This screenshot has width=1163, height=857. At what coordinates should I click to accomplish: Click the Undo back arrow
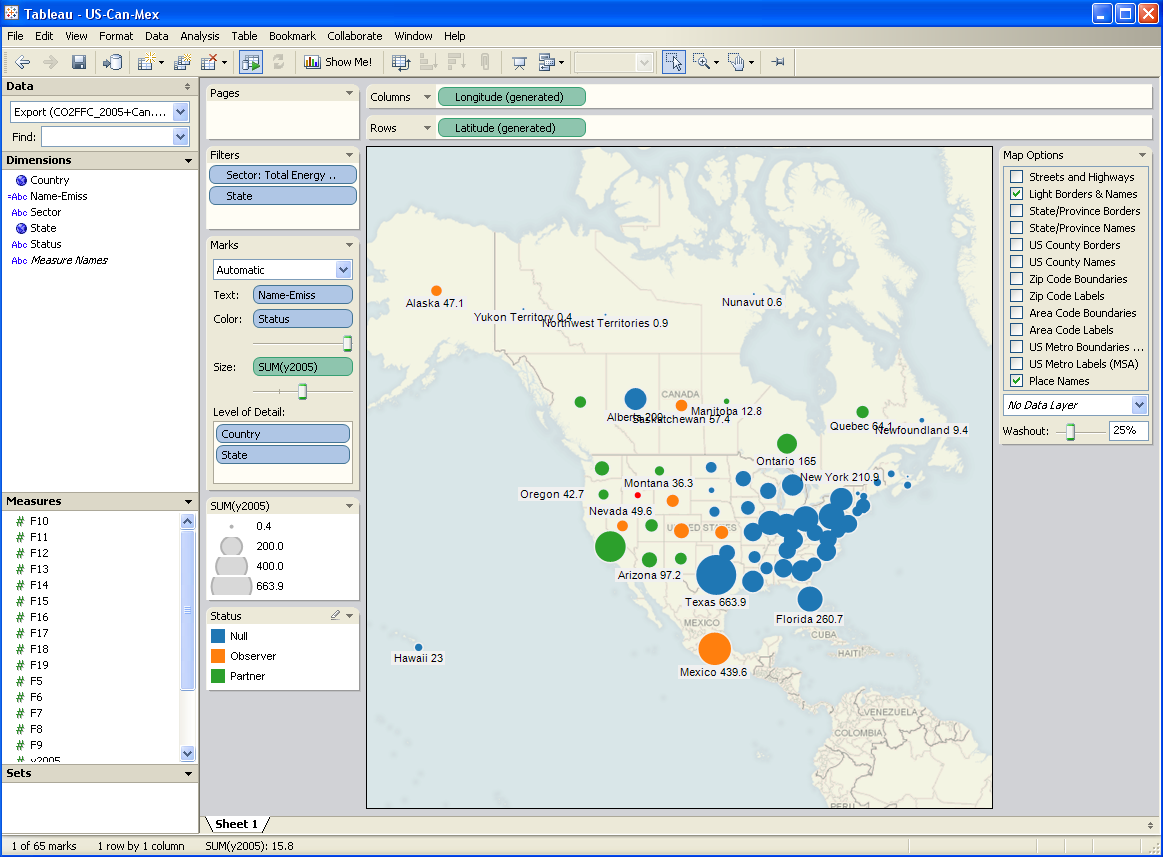(23, 62)
